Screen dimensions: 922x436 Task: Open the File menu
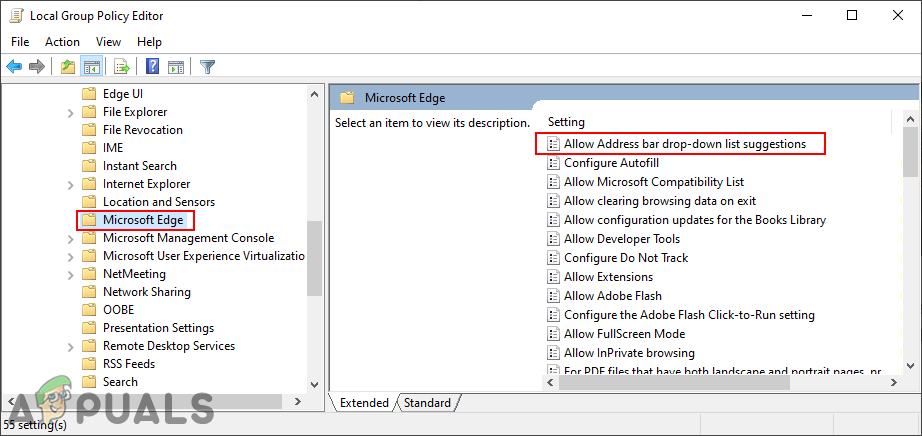coord(20,42)
